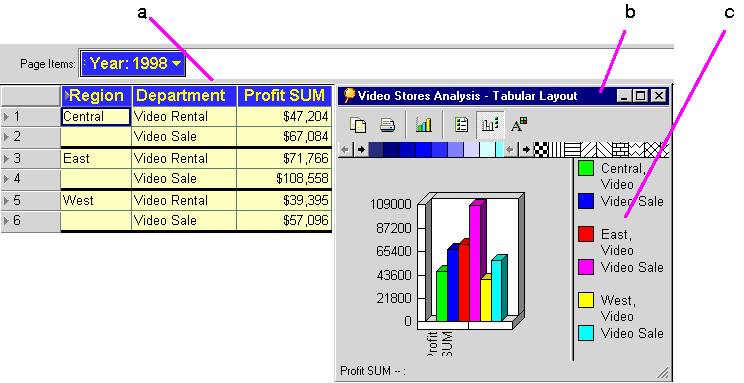The image size is (744, 383).
Task: Toggle the graph-with-legend icon in toolbar
Action: pyautogui.click(x=490, y=125)
